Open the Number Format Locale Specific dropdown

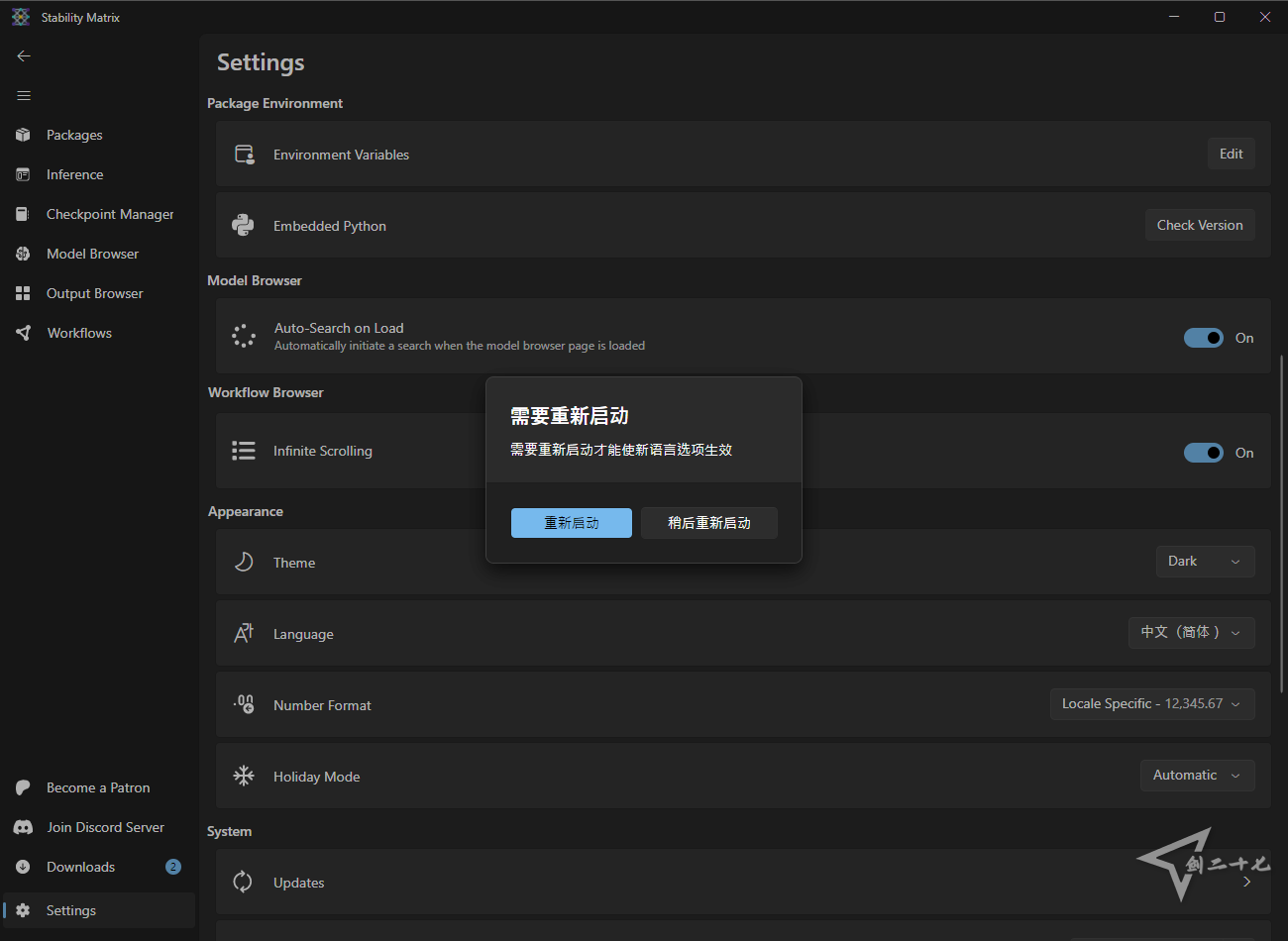click(x=1152, y=704)
